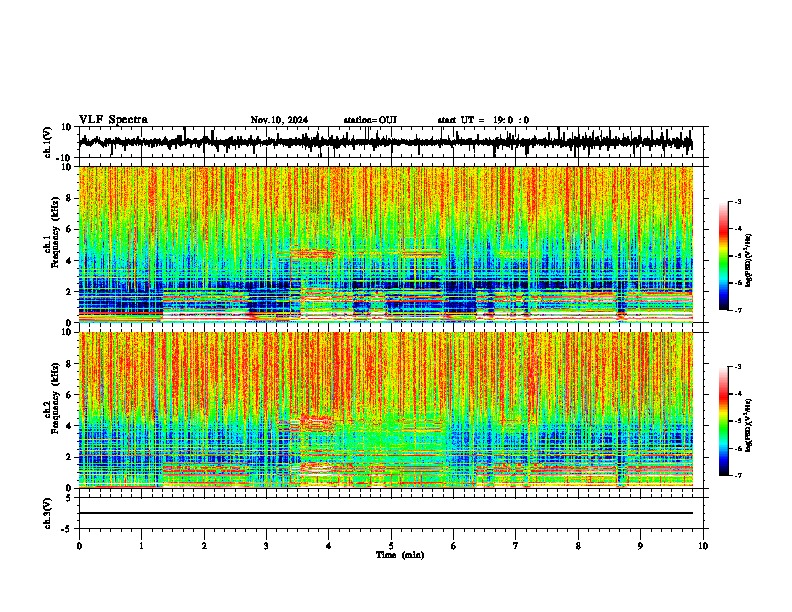This screenshot has height=612, width=792.
Task: Click the "4" tick on the Time axis
Action: 328,546
